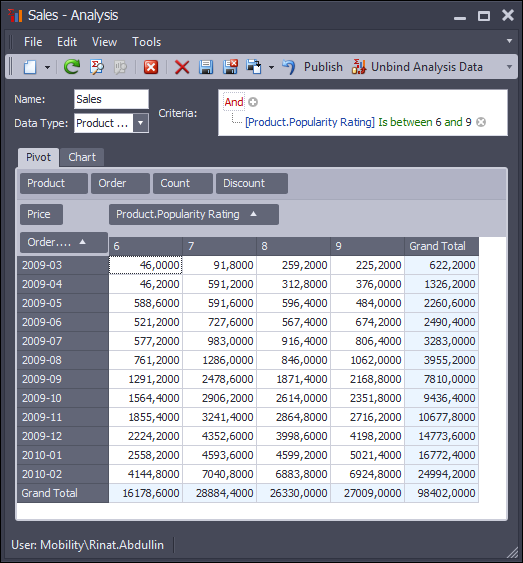Click the Name input field containing Sales
This screenshot has width=523, height=563.
[x=111, y=99]
